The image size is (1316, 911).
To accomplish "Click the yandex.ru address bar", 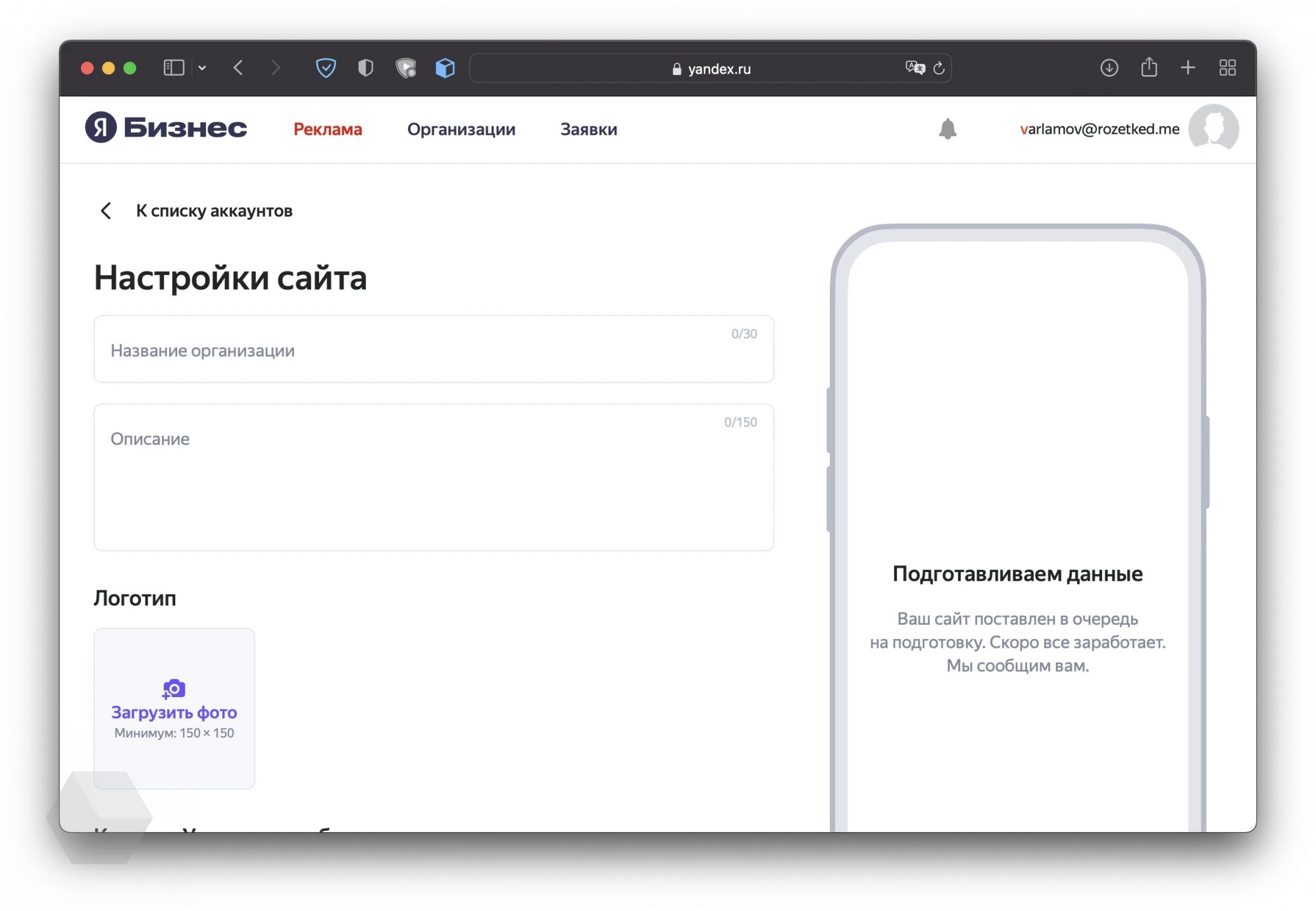I will 711,68.
